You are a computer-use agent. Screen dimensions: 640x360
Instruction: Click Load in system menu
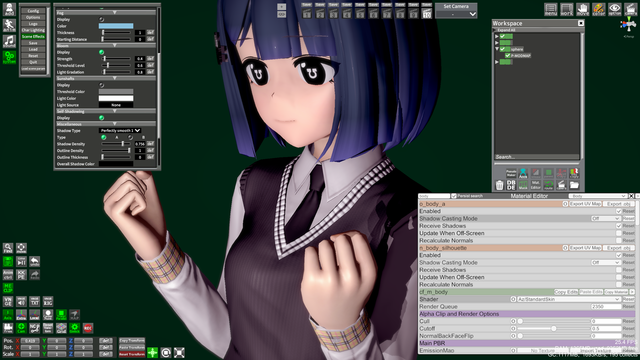(x=33, y=49)
